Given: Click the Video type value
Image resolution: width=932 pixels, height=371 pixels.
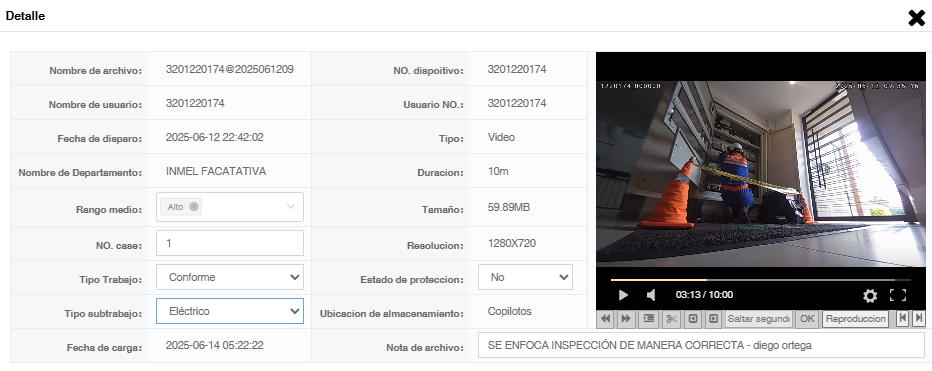Looking at the screenshot, I should (x=501, y=137).
